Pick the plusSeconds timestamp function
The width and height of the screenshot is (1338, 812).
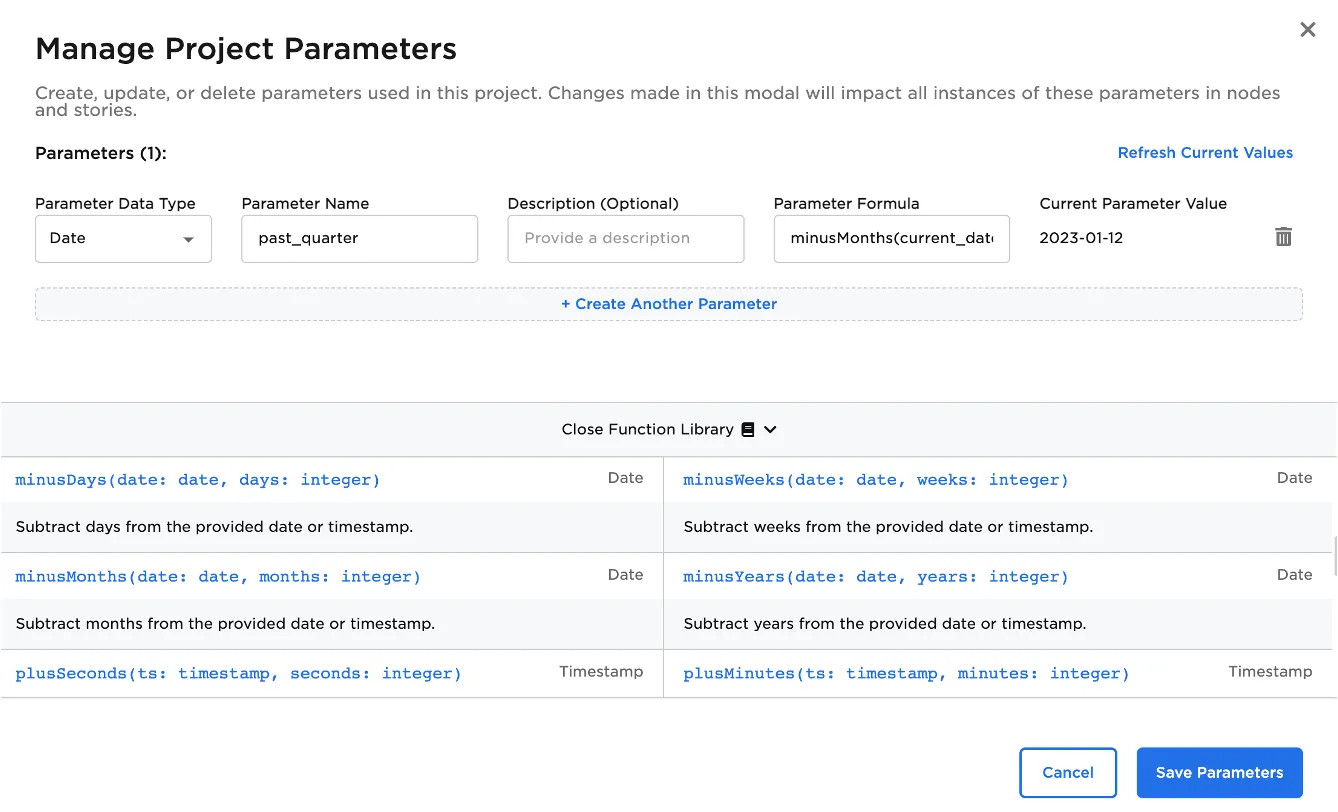(238, 674)
